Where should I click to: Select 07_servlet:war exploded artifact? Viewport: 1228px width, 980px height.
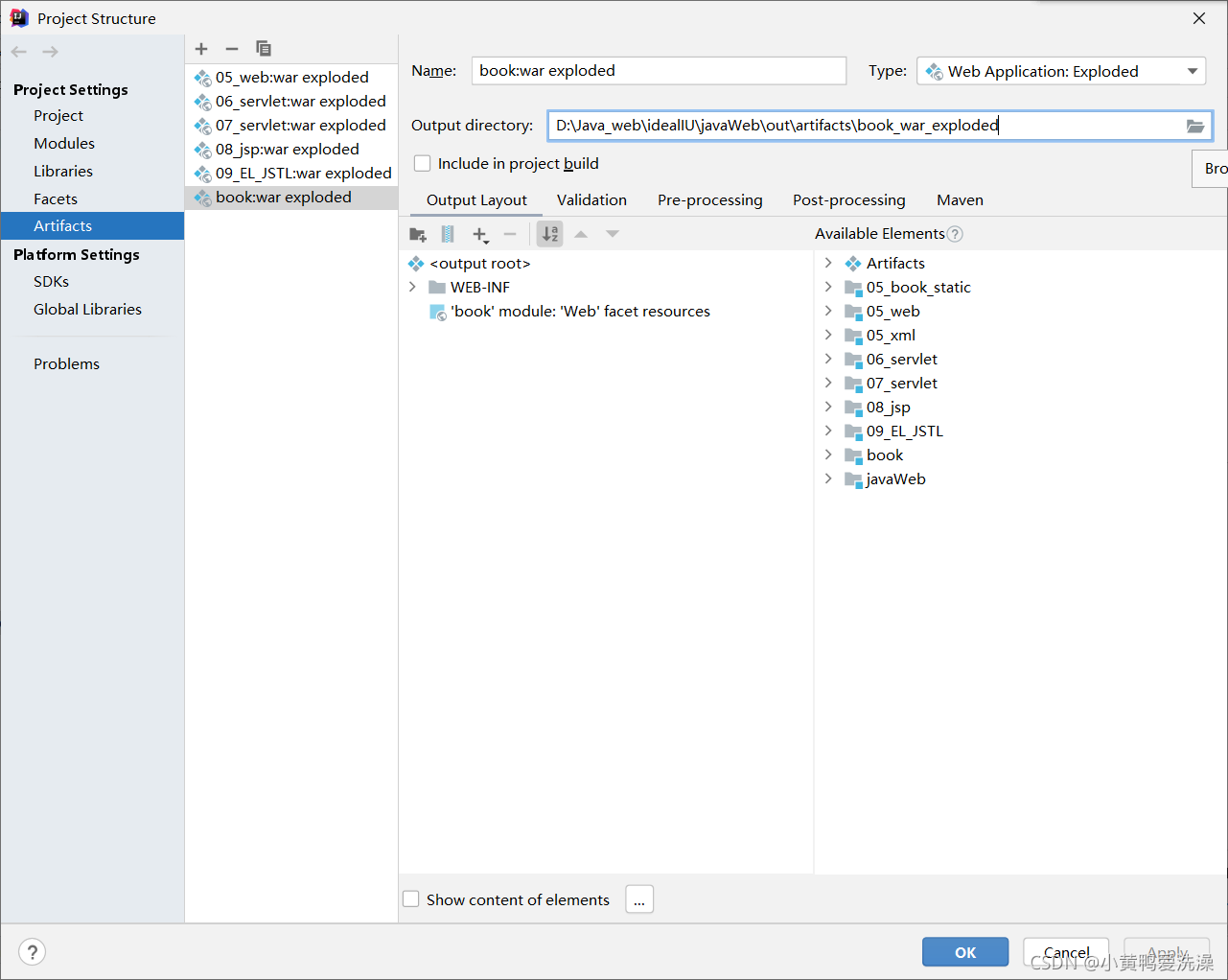291,126
